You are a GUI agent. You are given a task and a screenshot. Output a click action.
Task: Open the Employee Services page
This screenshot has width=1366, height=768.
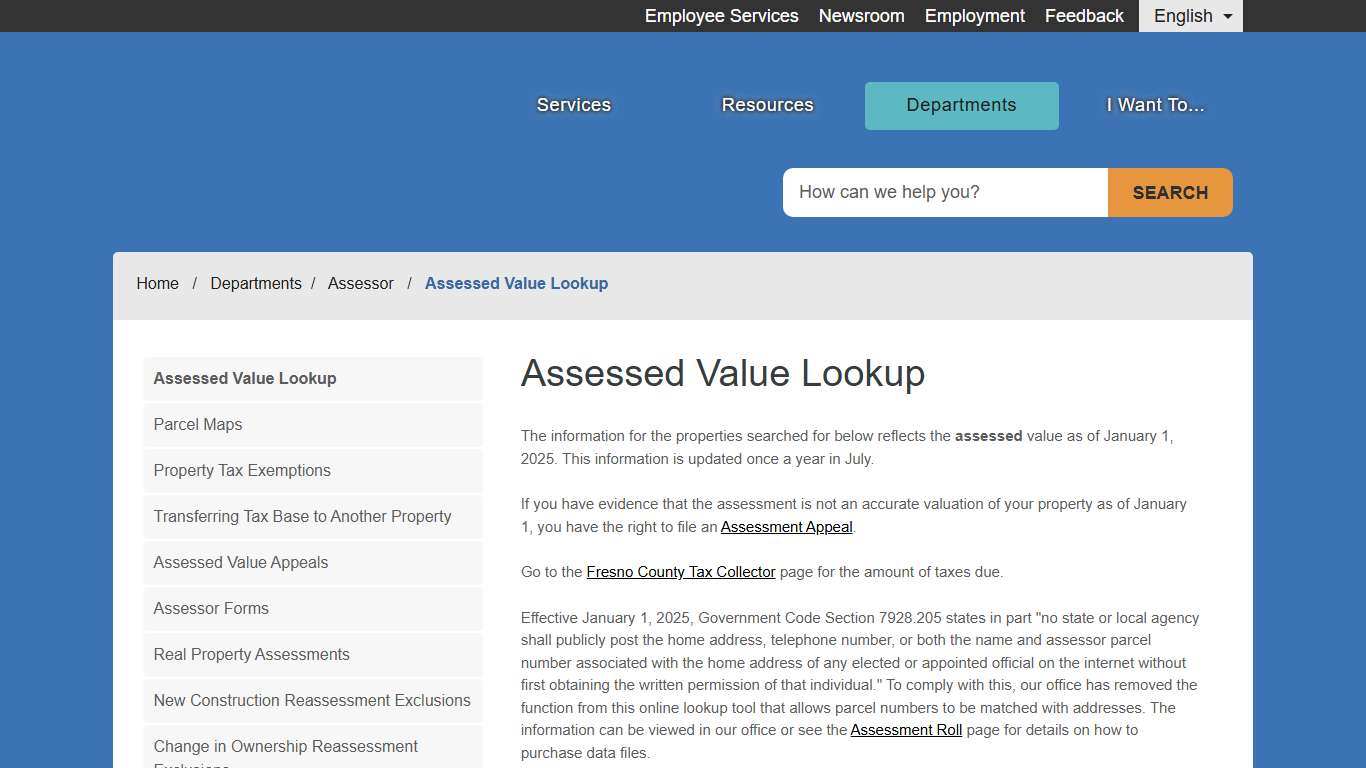click(721, 16)
